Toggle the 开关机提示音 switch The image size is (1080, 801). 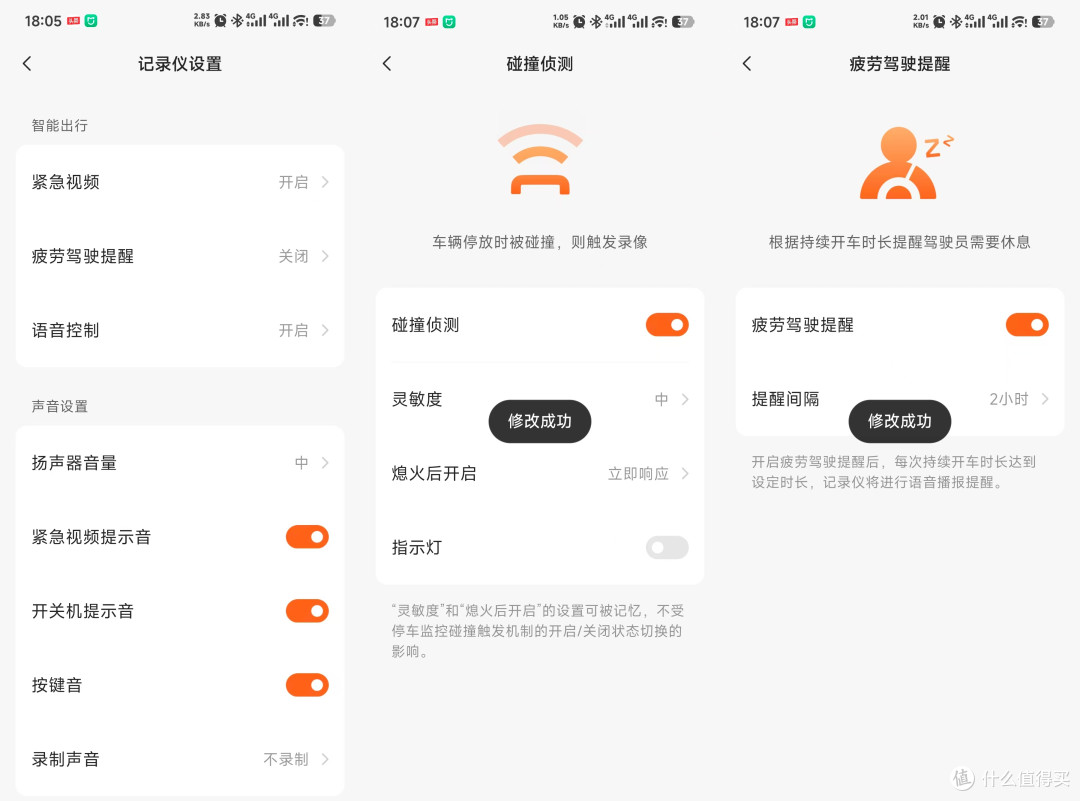pos(307,611)
